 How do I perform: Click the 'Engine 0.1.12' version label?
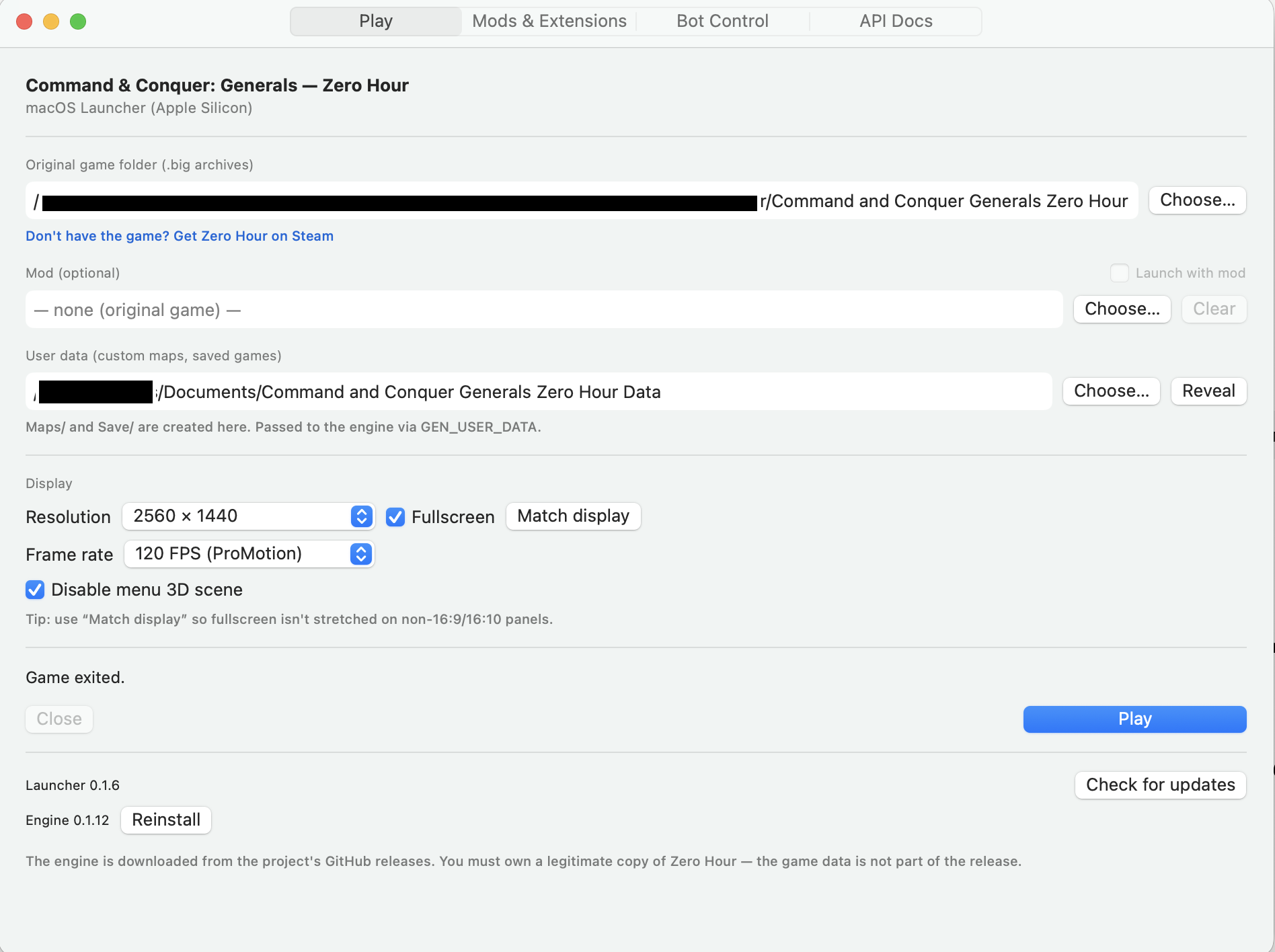[67, 820]
